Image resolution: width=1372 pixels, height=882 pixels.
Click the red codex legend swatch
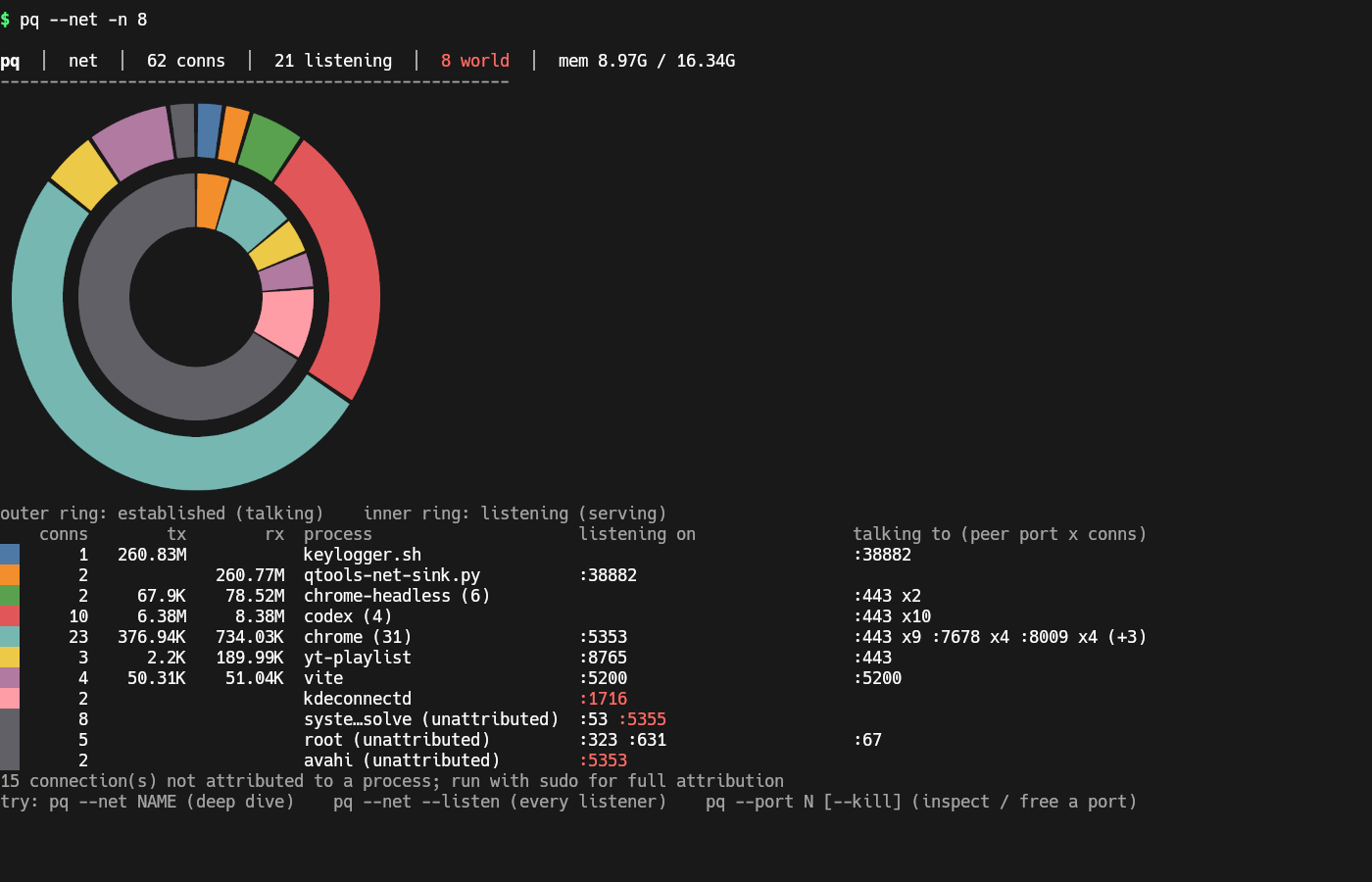pyautogui.click(x=10, y=616)
